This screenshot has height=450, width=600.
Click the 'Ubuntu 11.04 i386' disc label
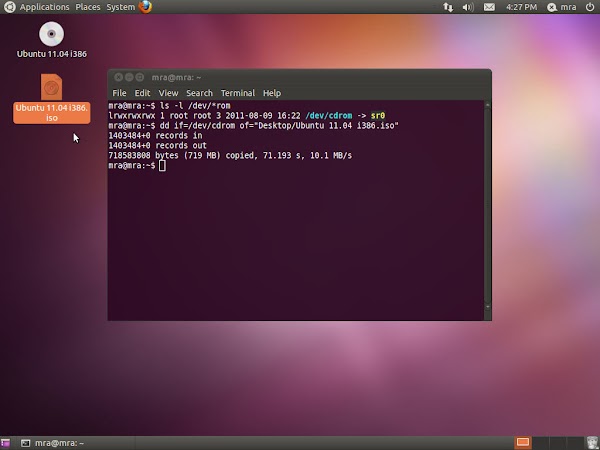(x=52, y=54)
